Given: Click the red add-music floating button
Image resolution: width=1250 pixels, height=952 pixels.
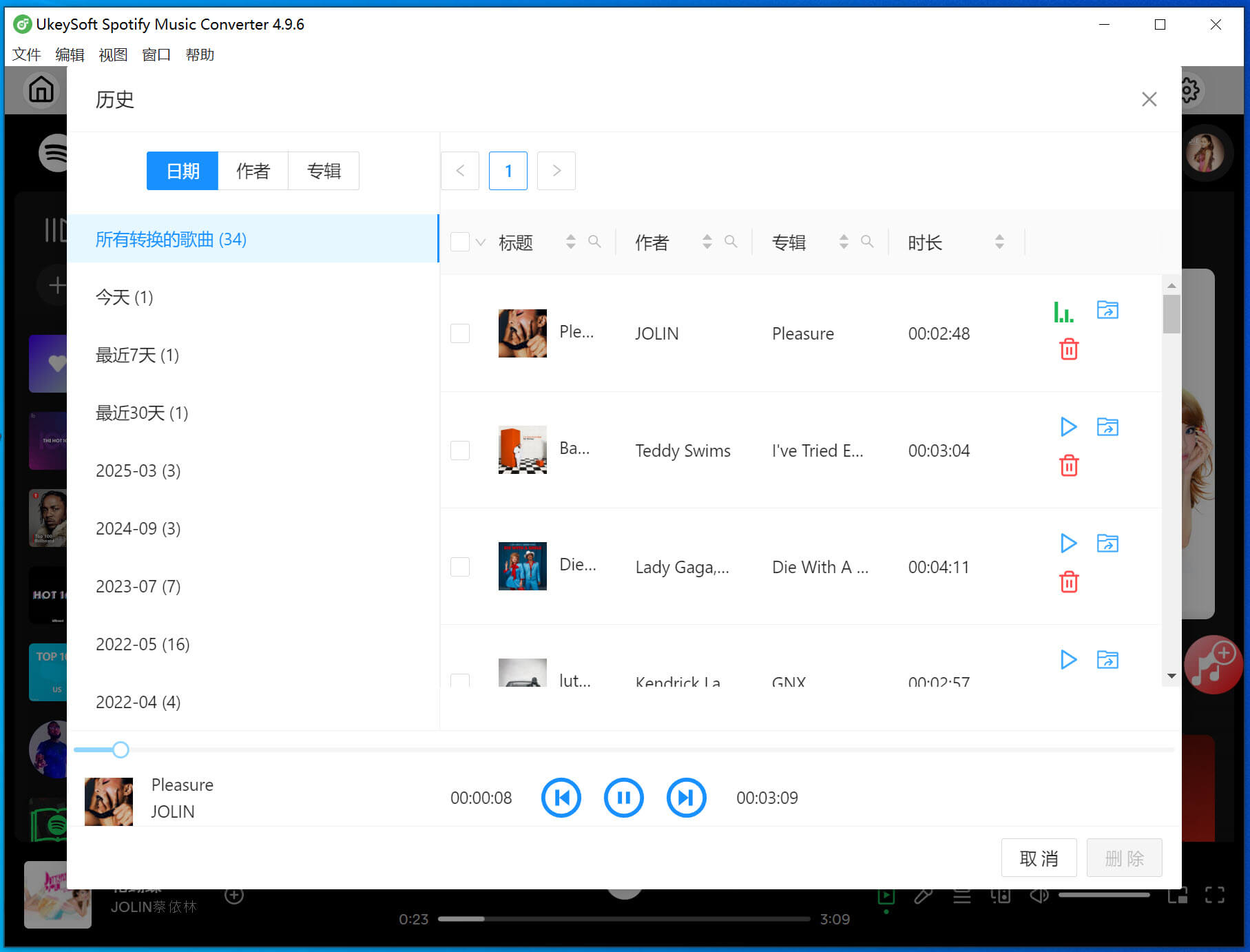Looking at the screenshot, I should click(1213, 664).
